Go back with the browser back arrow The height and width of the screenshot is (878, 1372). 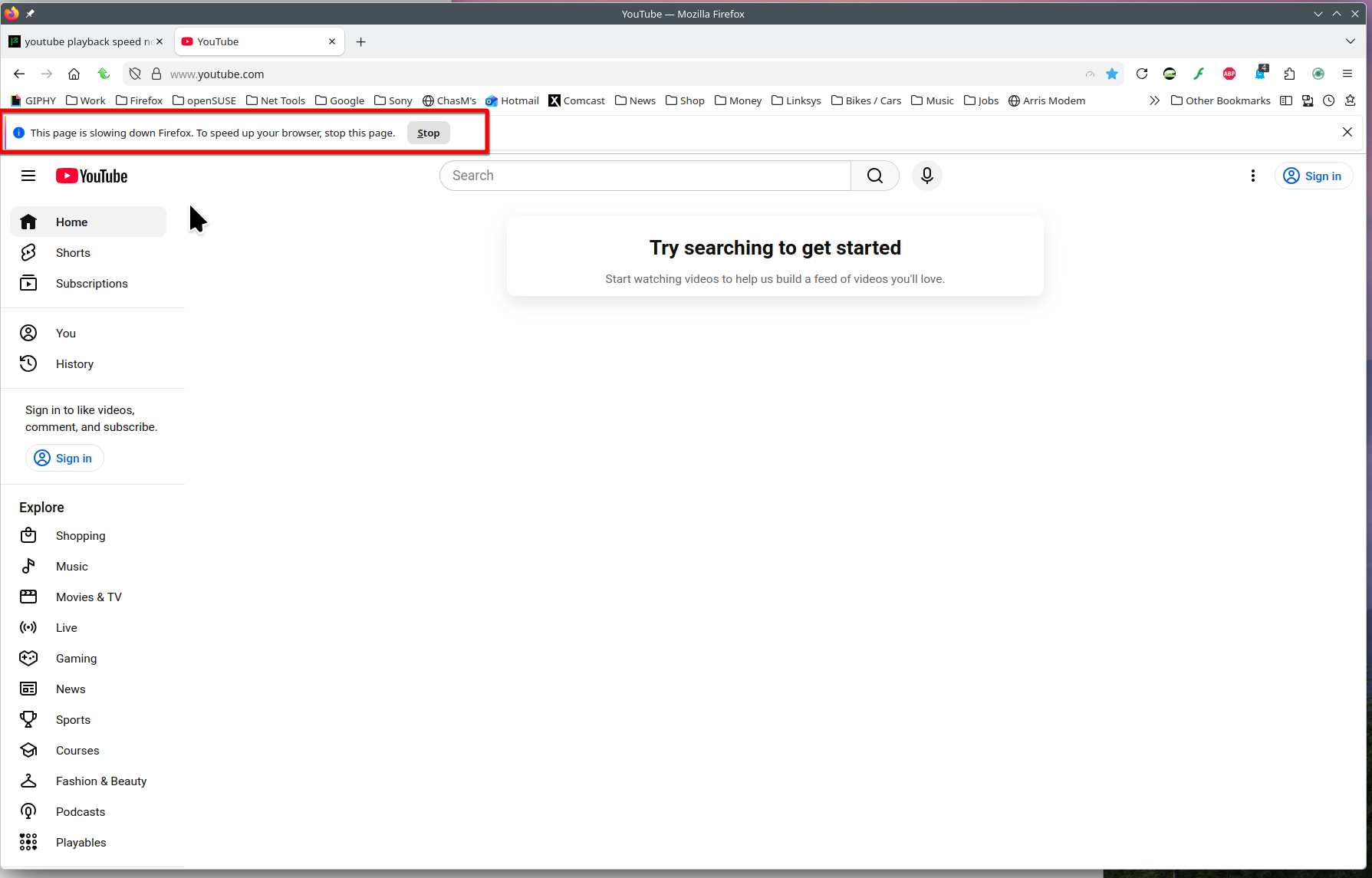19,74
